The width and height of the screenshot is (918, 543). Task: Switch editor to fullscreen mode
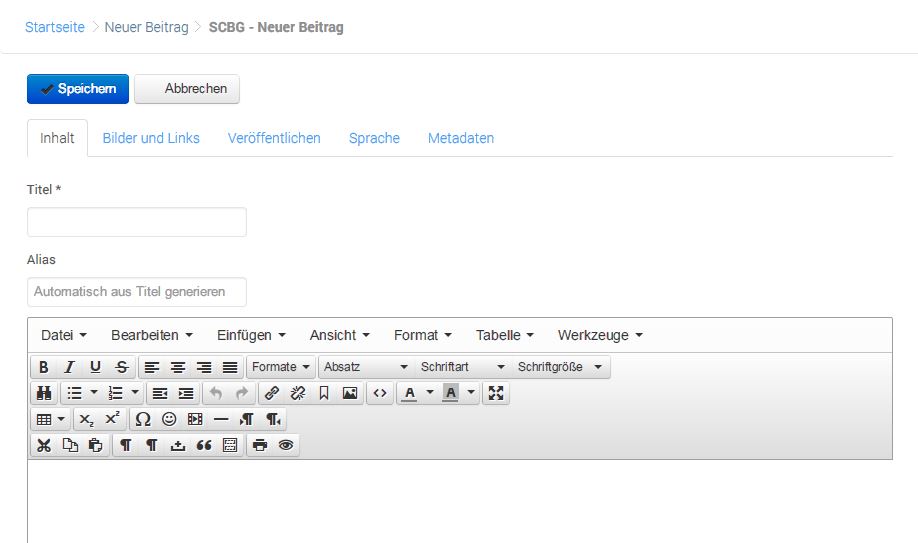coord(496,393)
